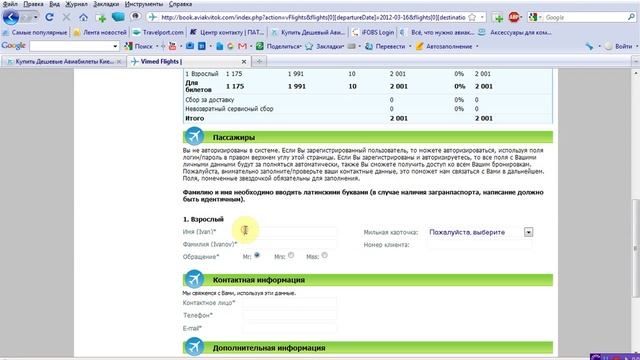Select the Mrs radio button

[x=291, y=256]
